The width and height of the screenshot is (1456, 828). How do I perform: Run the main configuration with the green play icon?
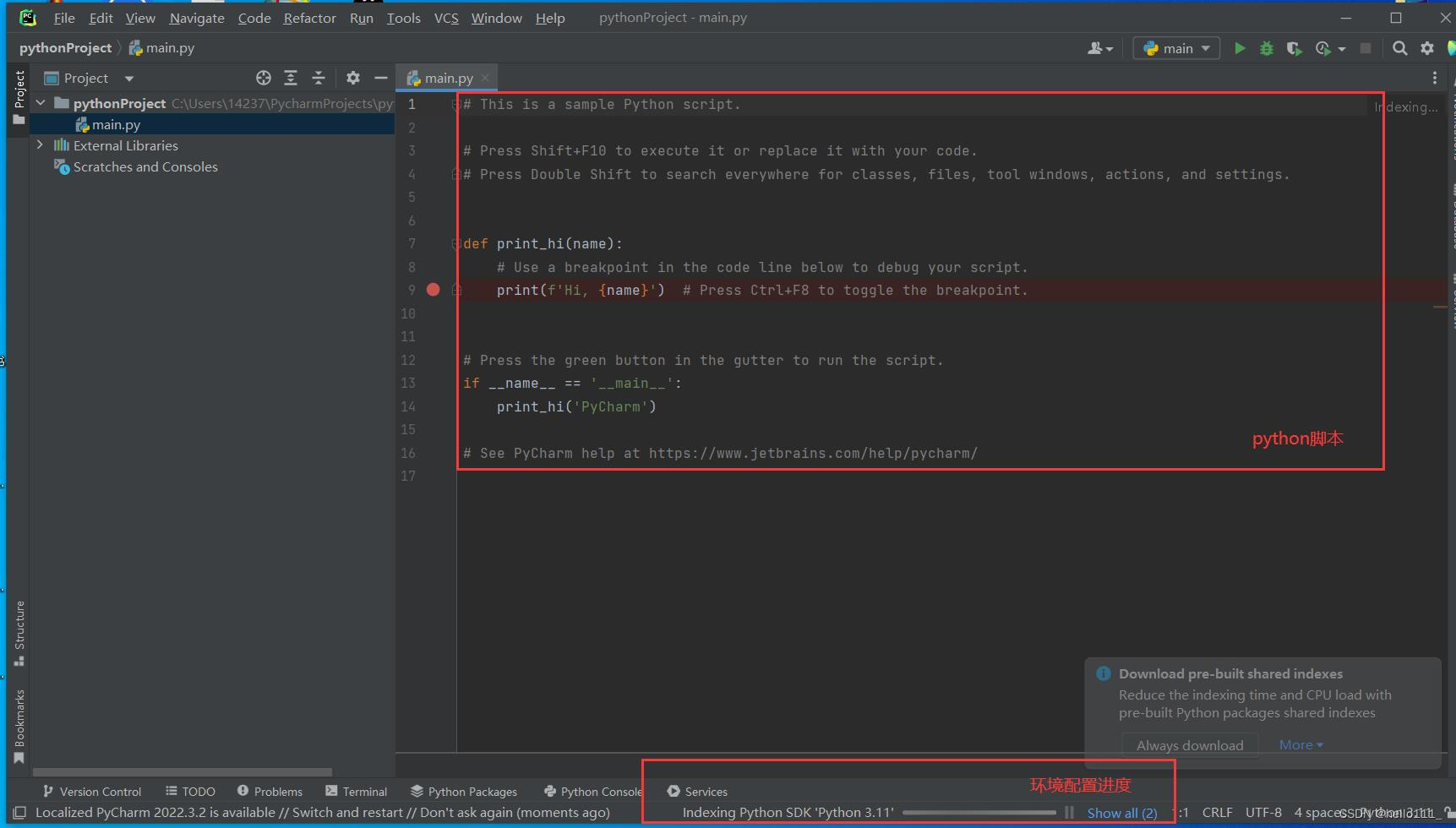(1240, 48)
